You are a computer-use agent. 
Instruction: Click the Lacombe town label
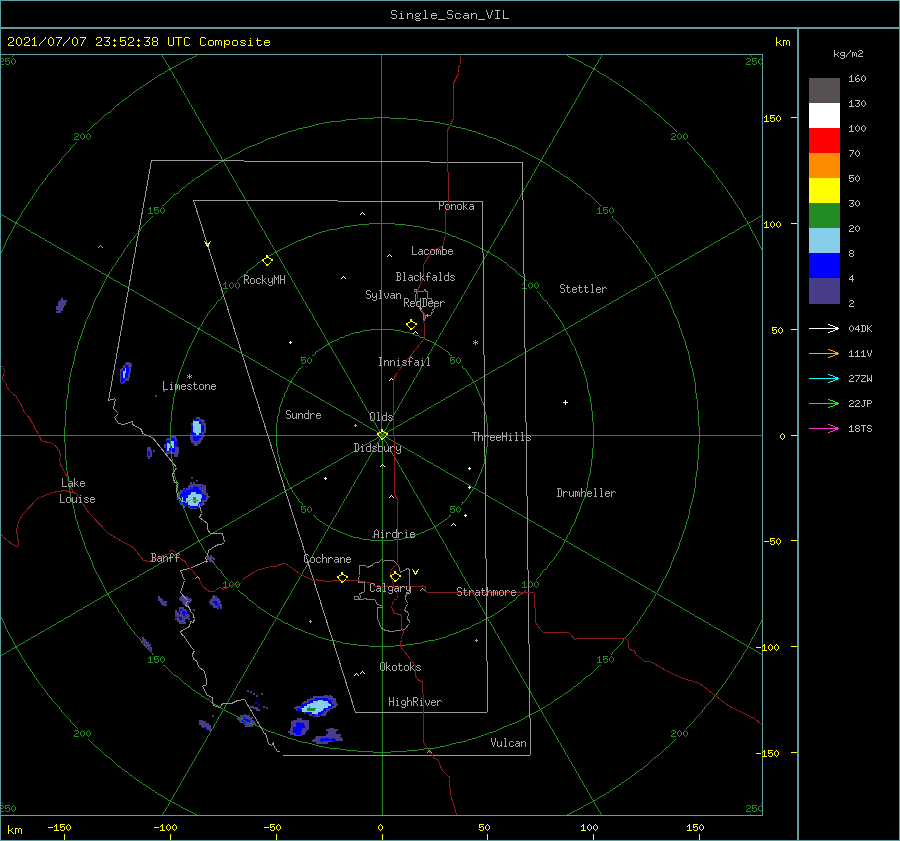tap(432, 251)
